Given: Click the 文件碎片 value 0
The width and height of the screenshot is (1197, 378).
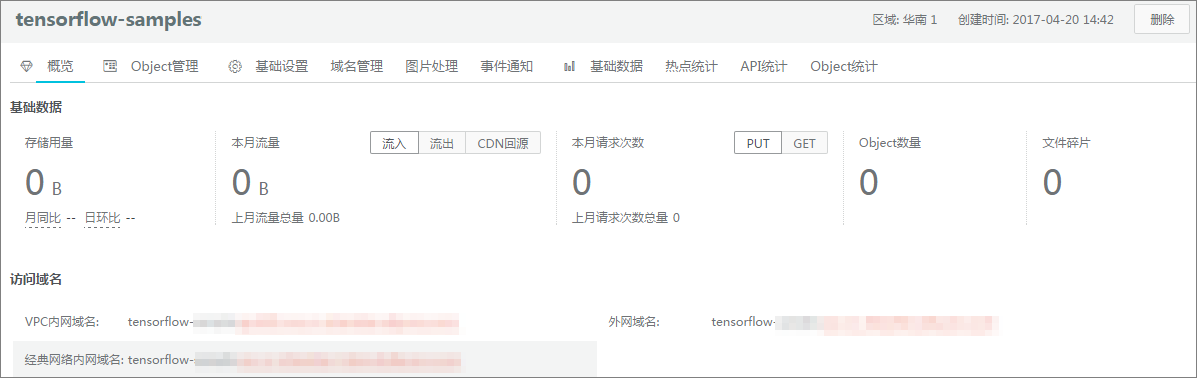Looking at the screenshot, I should (x=1053, y=183).
